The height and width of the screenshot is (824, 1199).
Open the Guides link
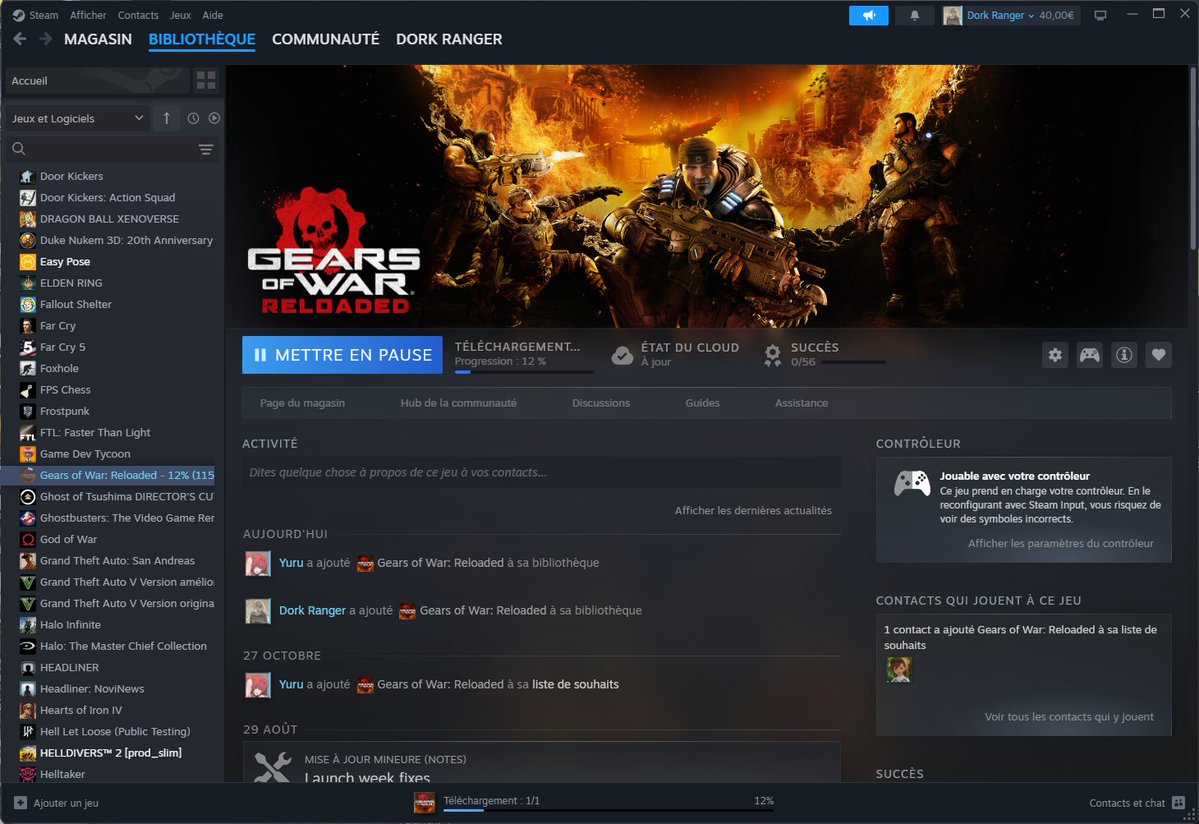click(702, 403)
